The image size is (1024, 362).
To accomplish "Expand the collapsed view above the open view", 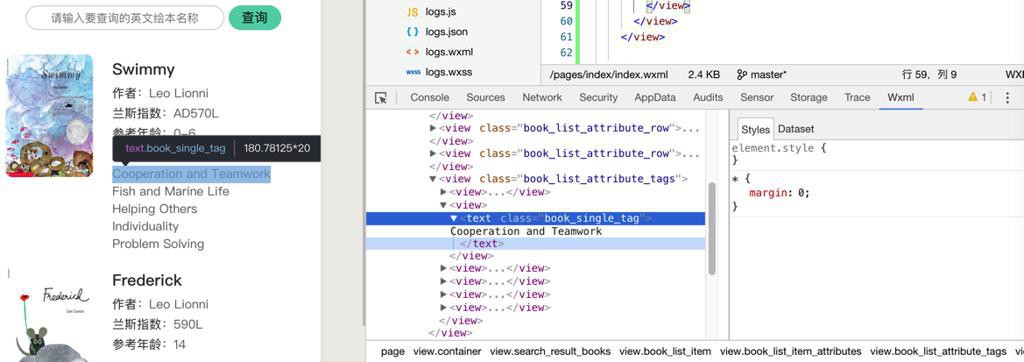I will [x=444, y=192].
